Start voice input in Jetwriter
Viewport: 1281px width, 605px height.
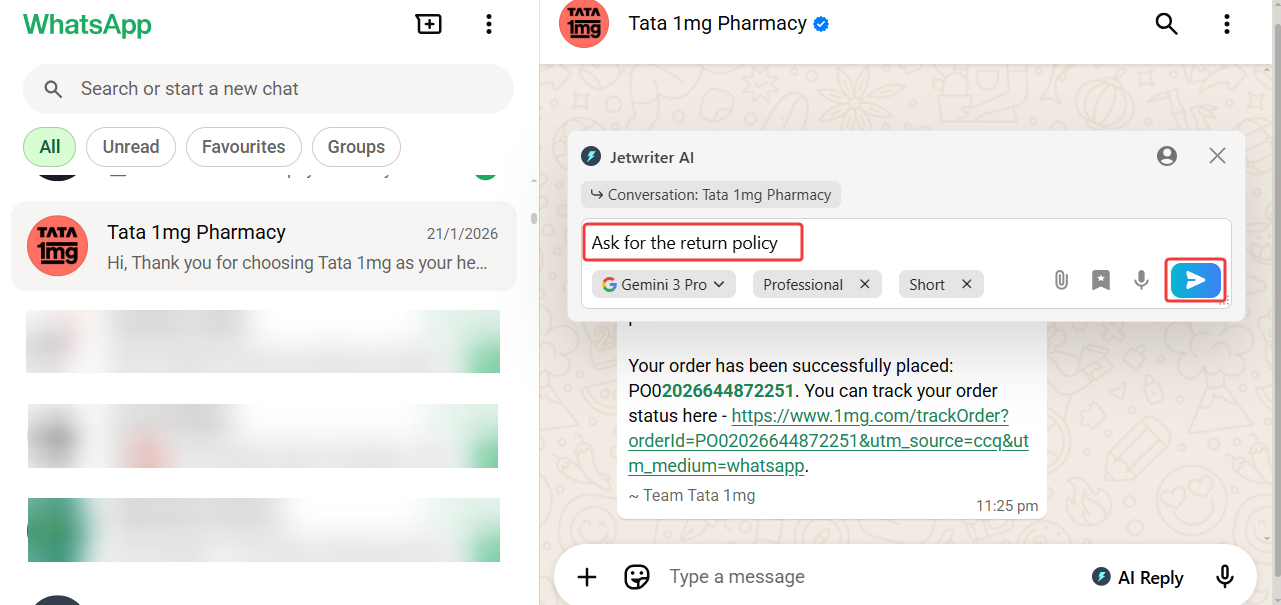(1141, 281)
